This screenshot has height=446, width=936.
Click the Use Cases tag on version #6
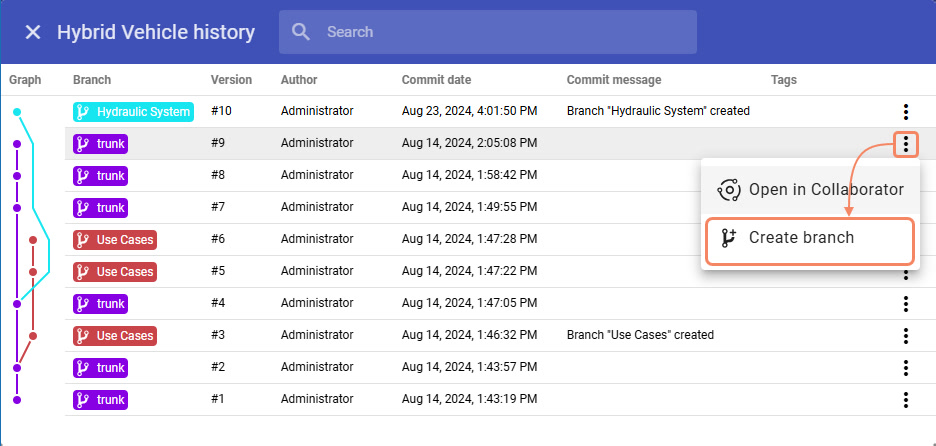pyautogui.click(x=115, y=240)
